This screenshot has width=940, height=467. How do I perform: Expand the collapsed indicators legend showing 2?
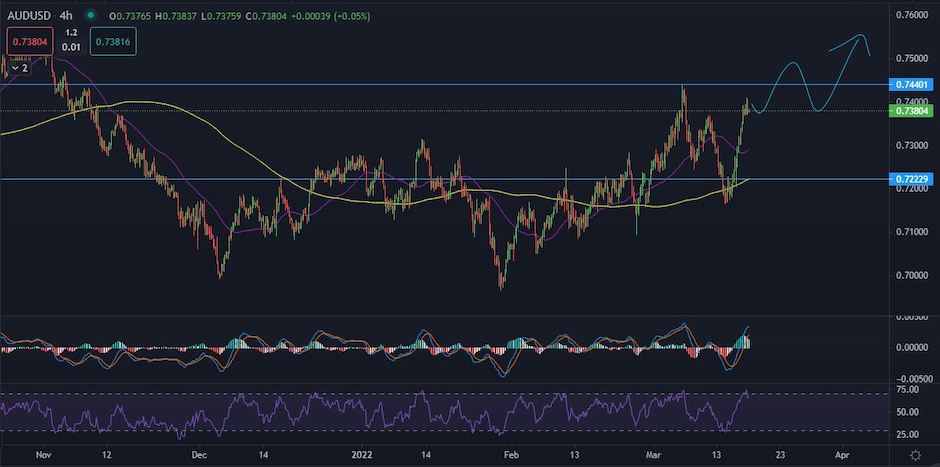[x=20, y=68]
